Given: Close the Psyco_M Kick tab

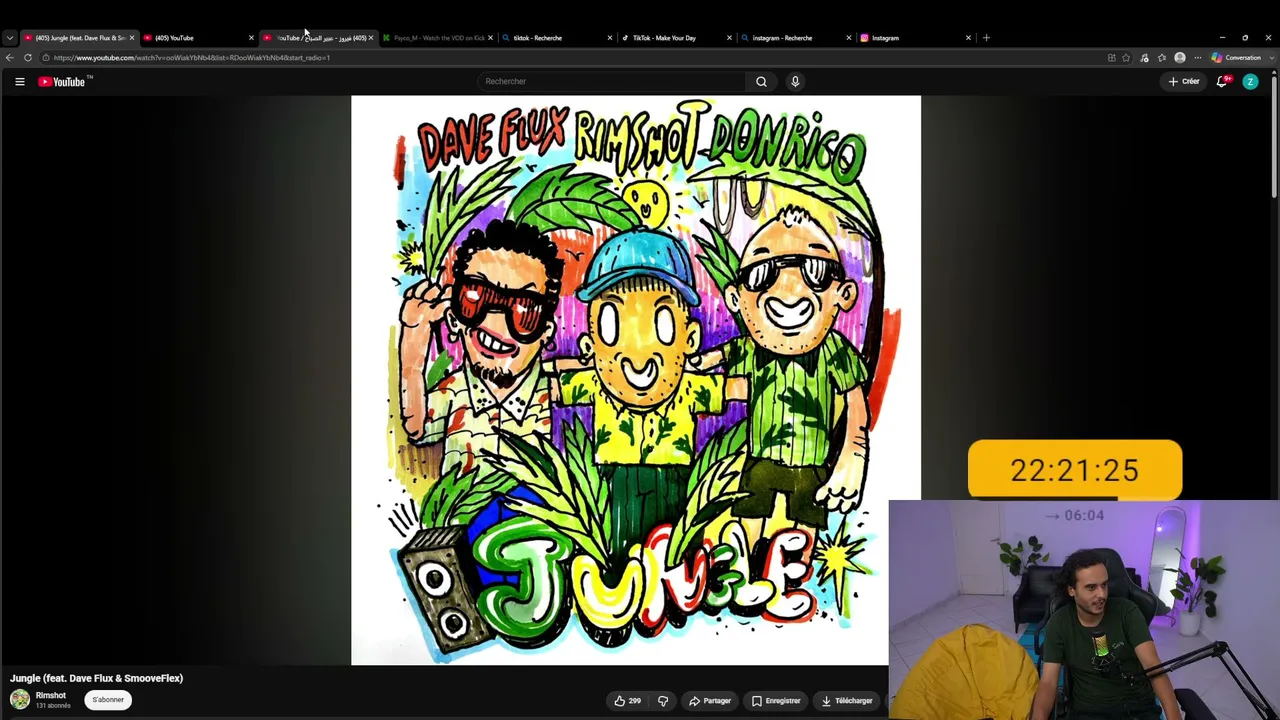Looking at the screenshot, I should pos(490,38).
